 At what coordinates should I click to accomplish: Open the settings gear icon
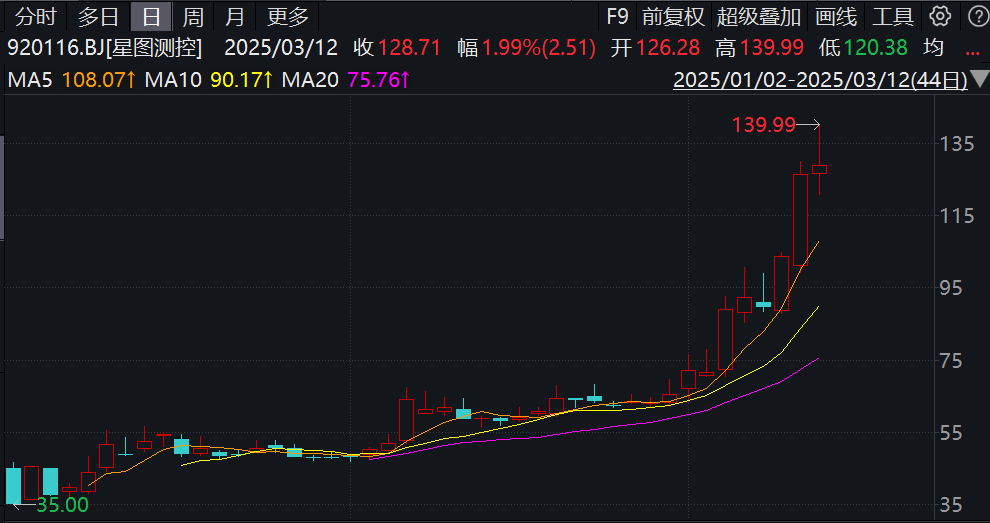(939, 16)
